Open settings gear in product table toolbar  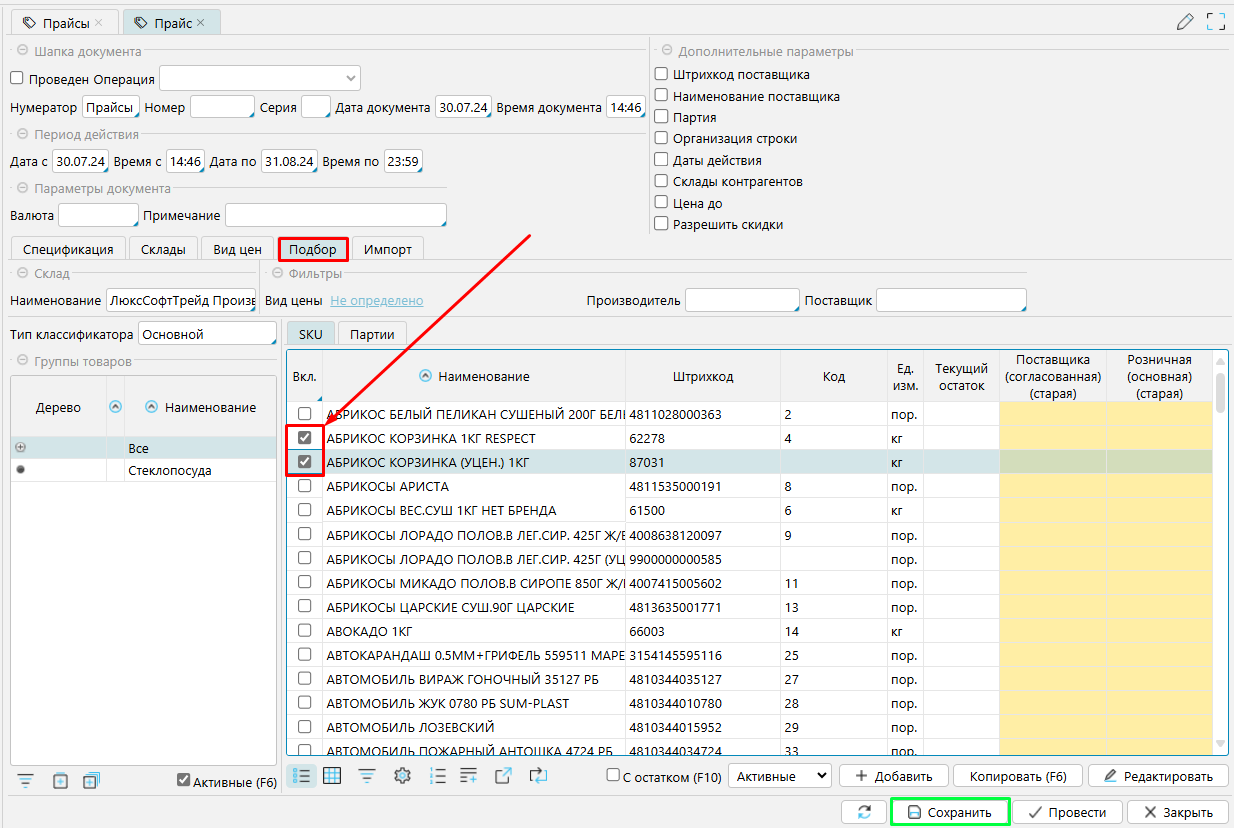tap(403, 775)
